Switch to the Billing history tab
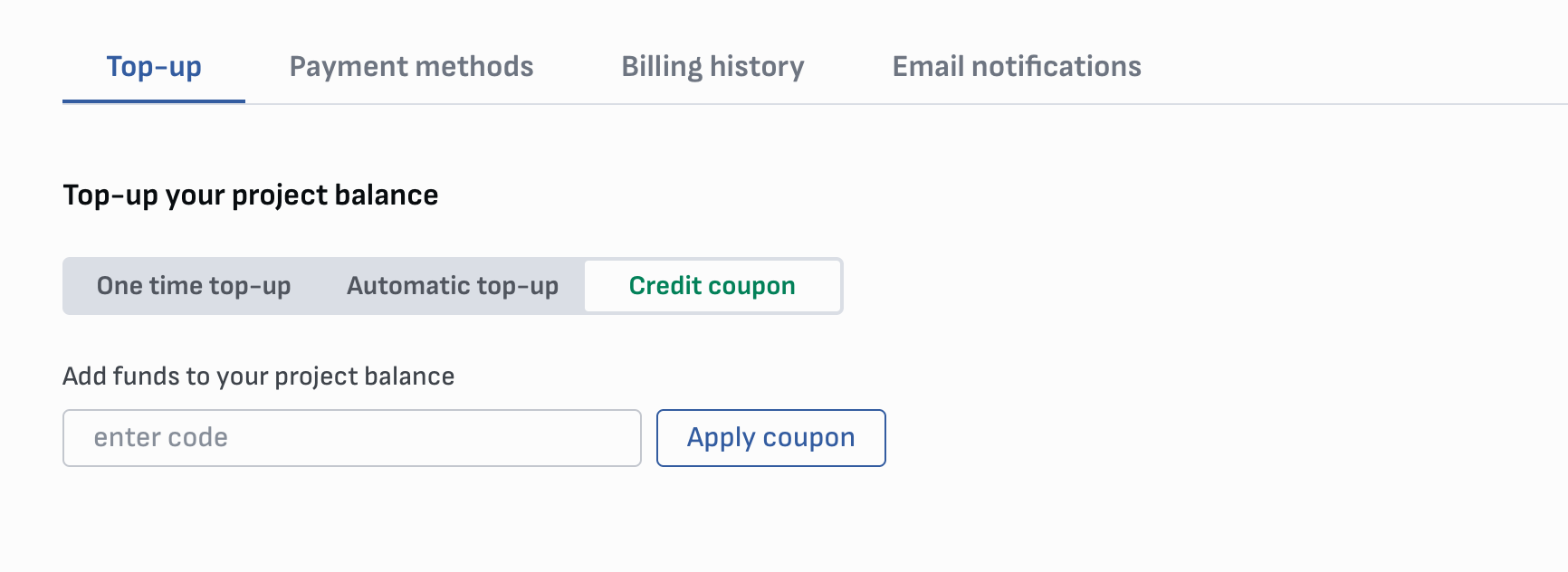1568x572 pixels. click(712, 67)
